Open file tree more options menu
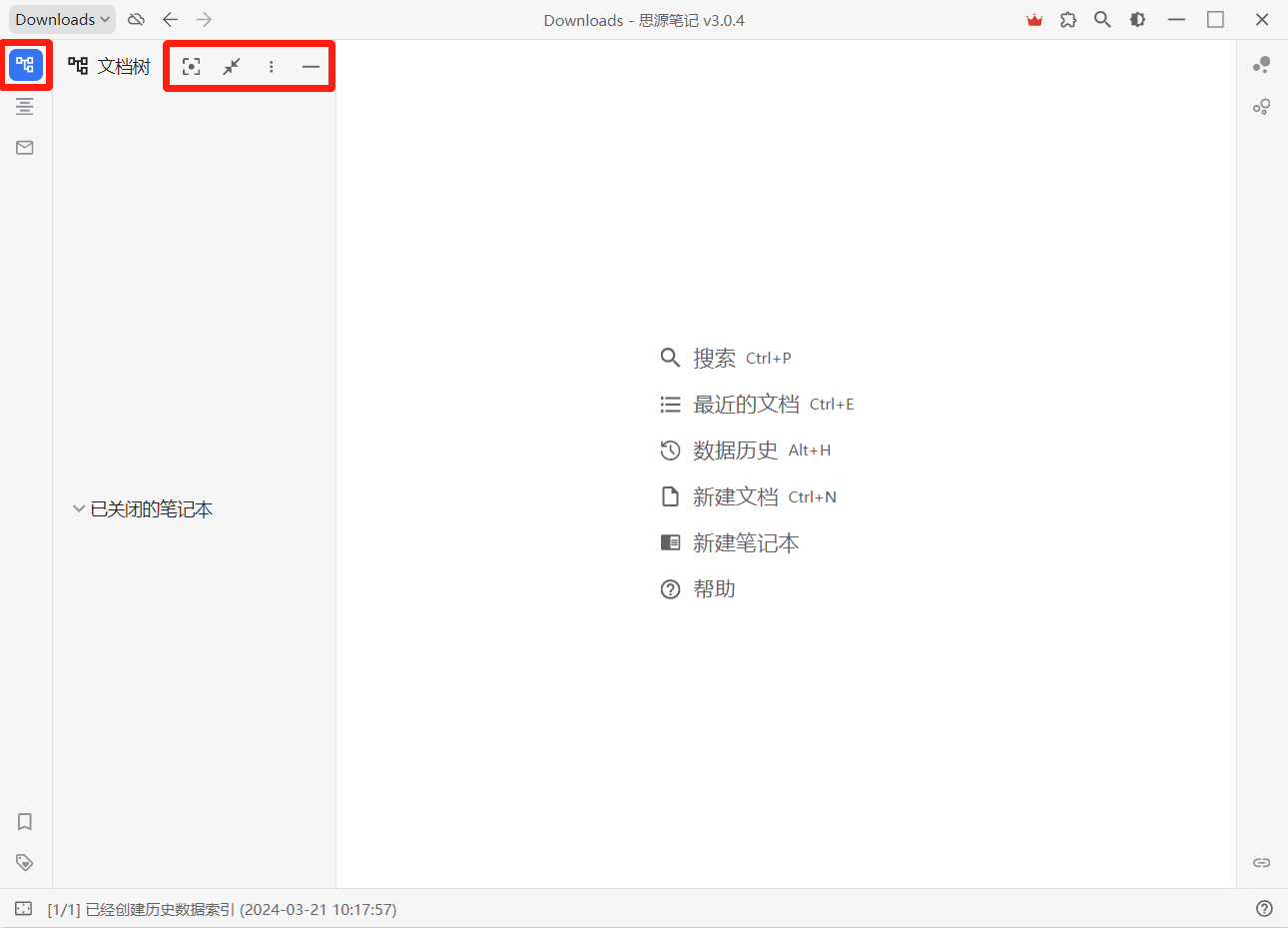Image resolution: width=1288 pixels, height=928 pixels. pos(272,66)
